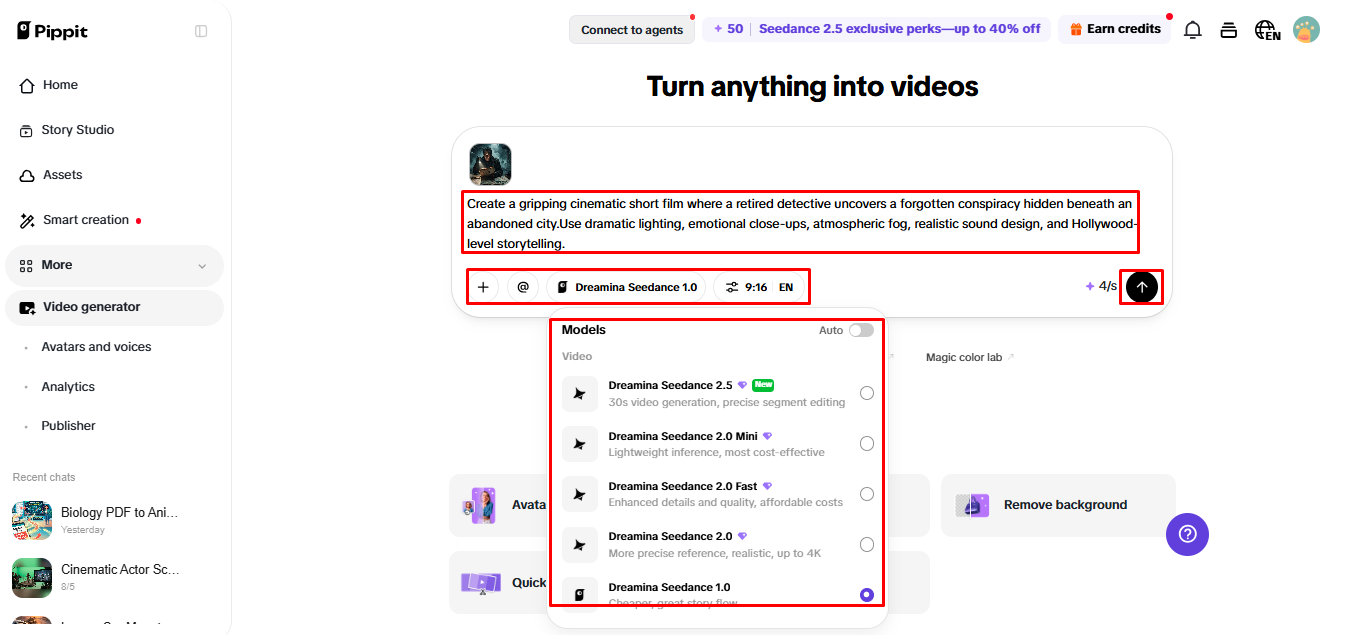The height and width of the screenshot is (635, 1363).
Task: Collapse the sidebar panel icon
Action: coord(201,31)
